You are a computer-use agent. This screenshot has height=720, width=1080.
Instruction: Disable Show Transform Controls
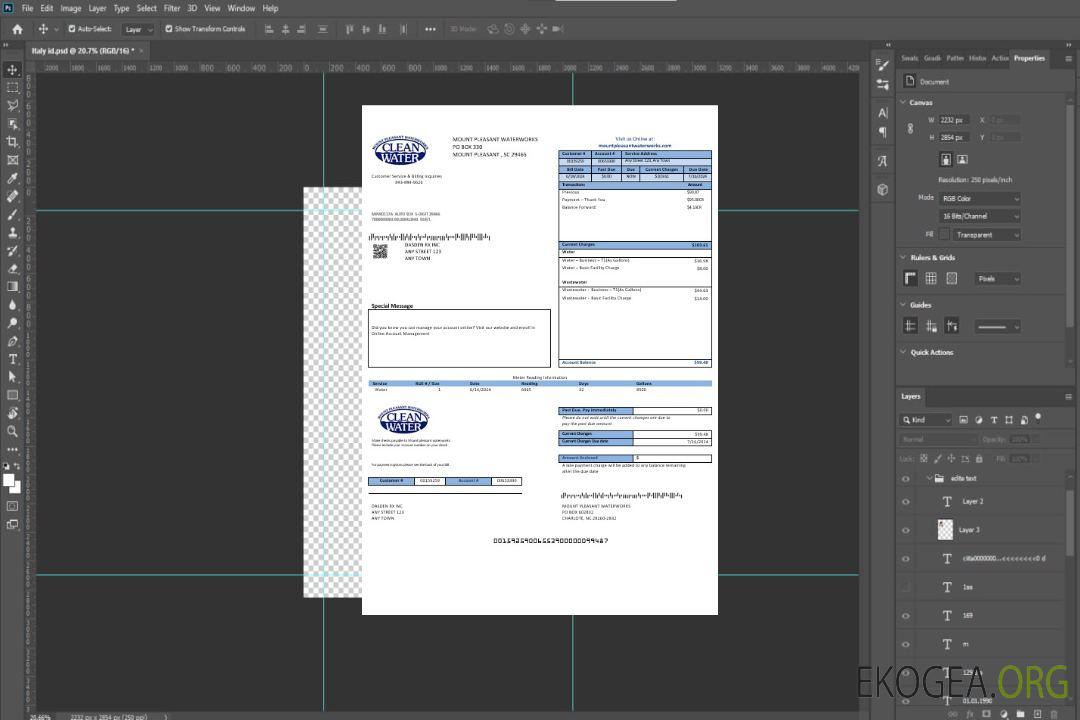click(168, 29)
